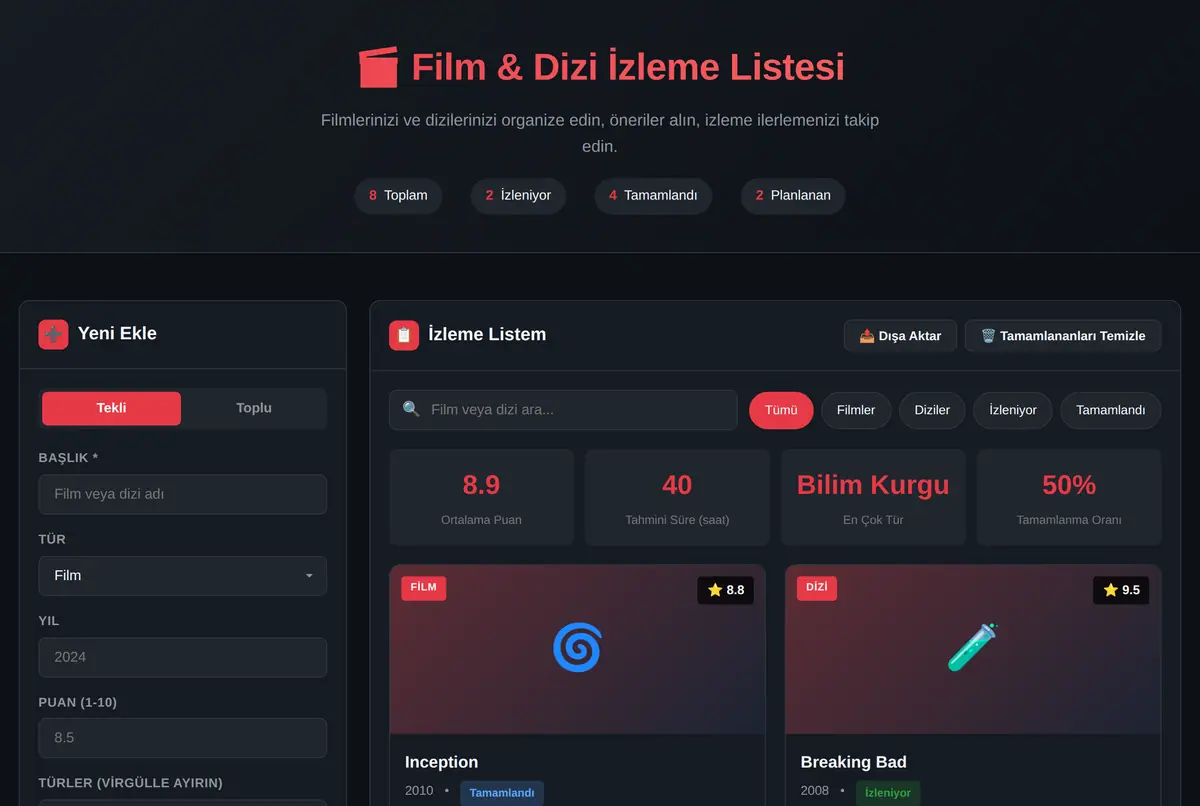Filter the list by Filmler
Viewport: 1200px width, 806px height.
pyautogui.click(x=856, y=410)
